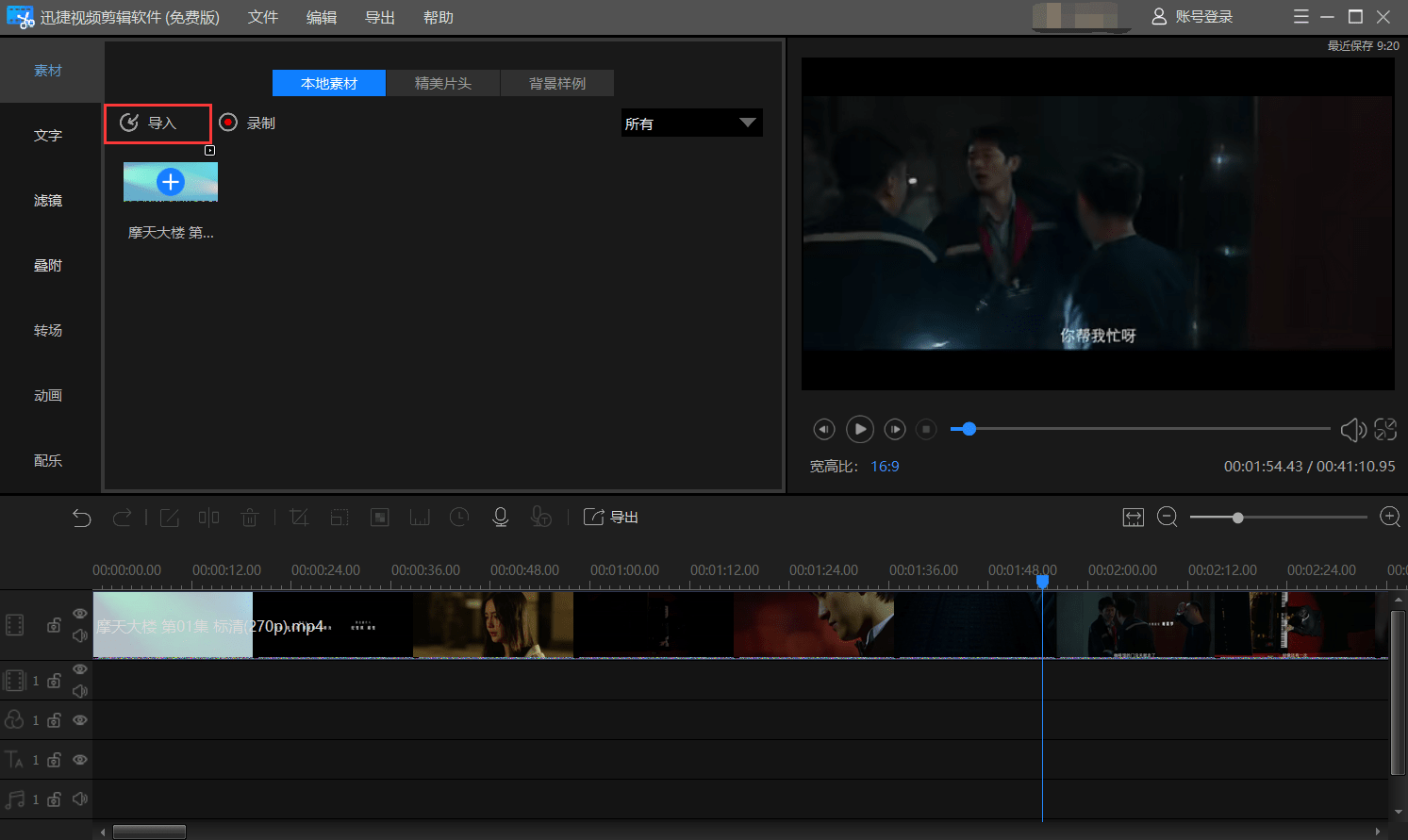Zoom out the timeline with minus icon
The height and width of the screenshot is (840, 1408).
click(1168, 517)
